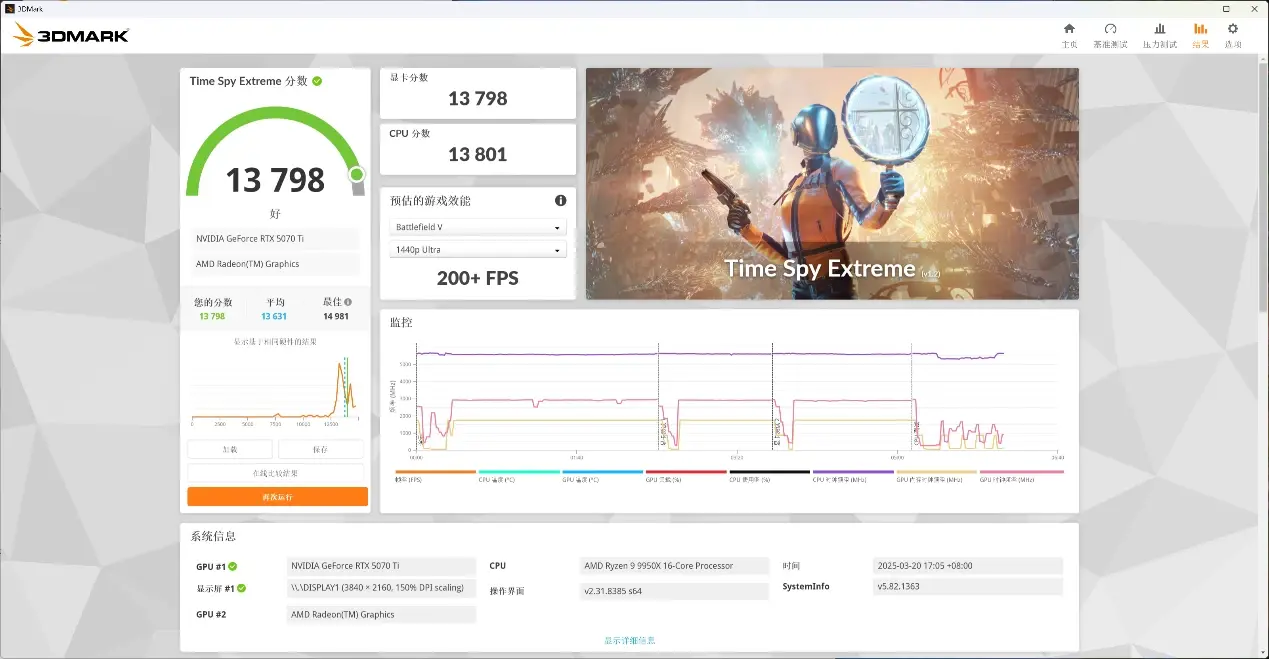Open the 基准测试 benchmarks tab

1110,35
